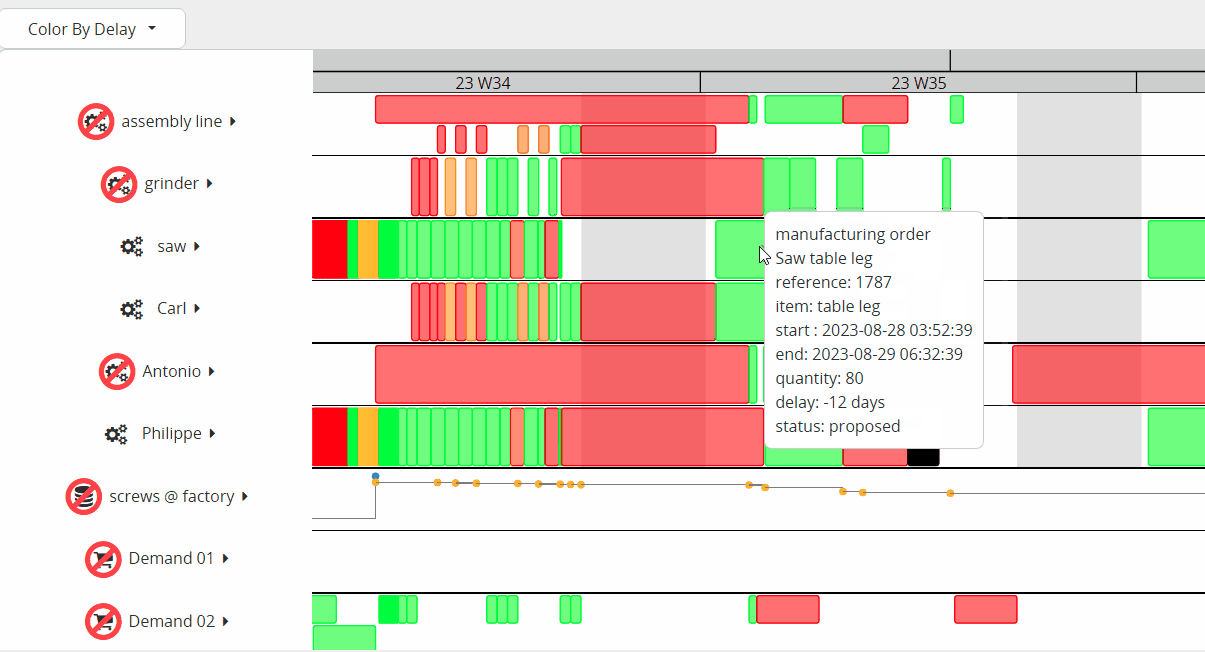The image size is (1205, 652).
Task: Click the blocked gear icon beside assembly line
Action: 96,121
